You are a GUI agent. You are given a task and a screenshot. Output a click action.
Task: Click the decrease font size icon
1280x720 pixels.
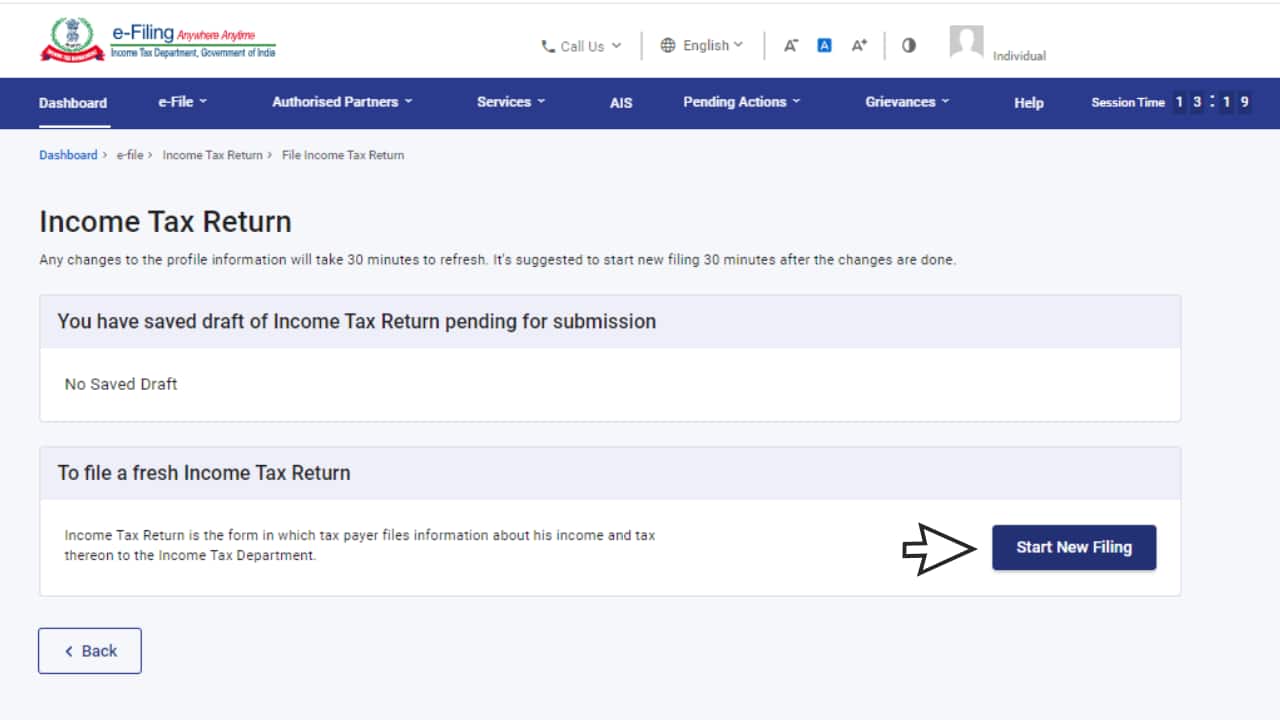tap(791, 46)
